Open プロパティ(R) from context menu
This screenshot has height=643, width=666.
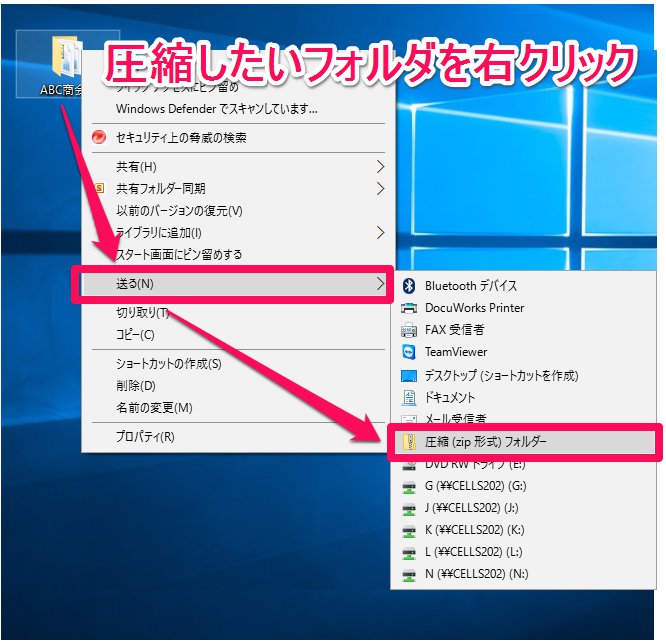coord(146,436)
